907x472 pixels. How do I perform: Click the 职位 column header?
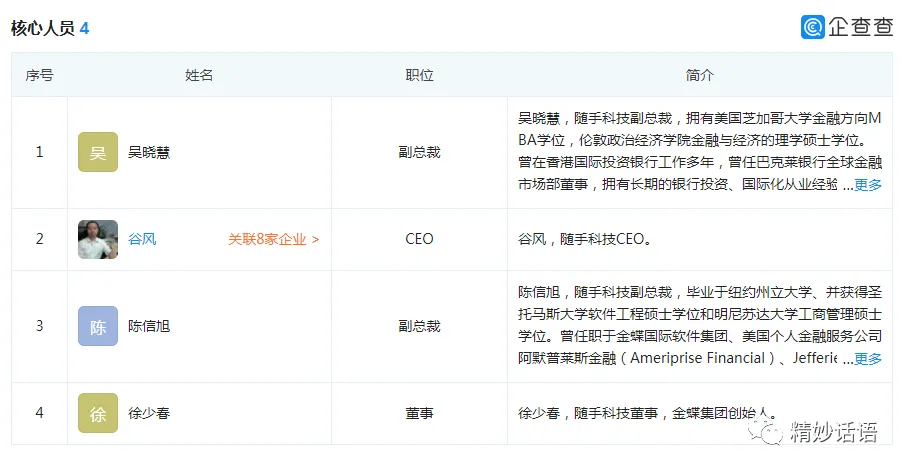419,75
